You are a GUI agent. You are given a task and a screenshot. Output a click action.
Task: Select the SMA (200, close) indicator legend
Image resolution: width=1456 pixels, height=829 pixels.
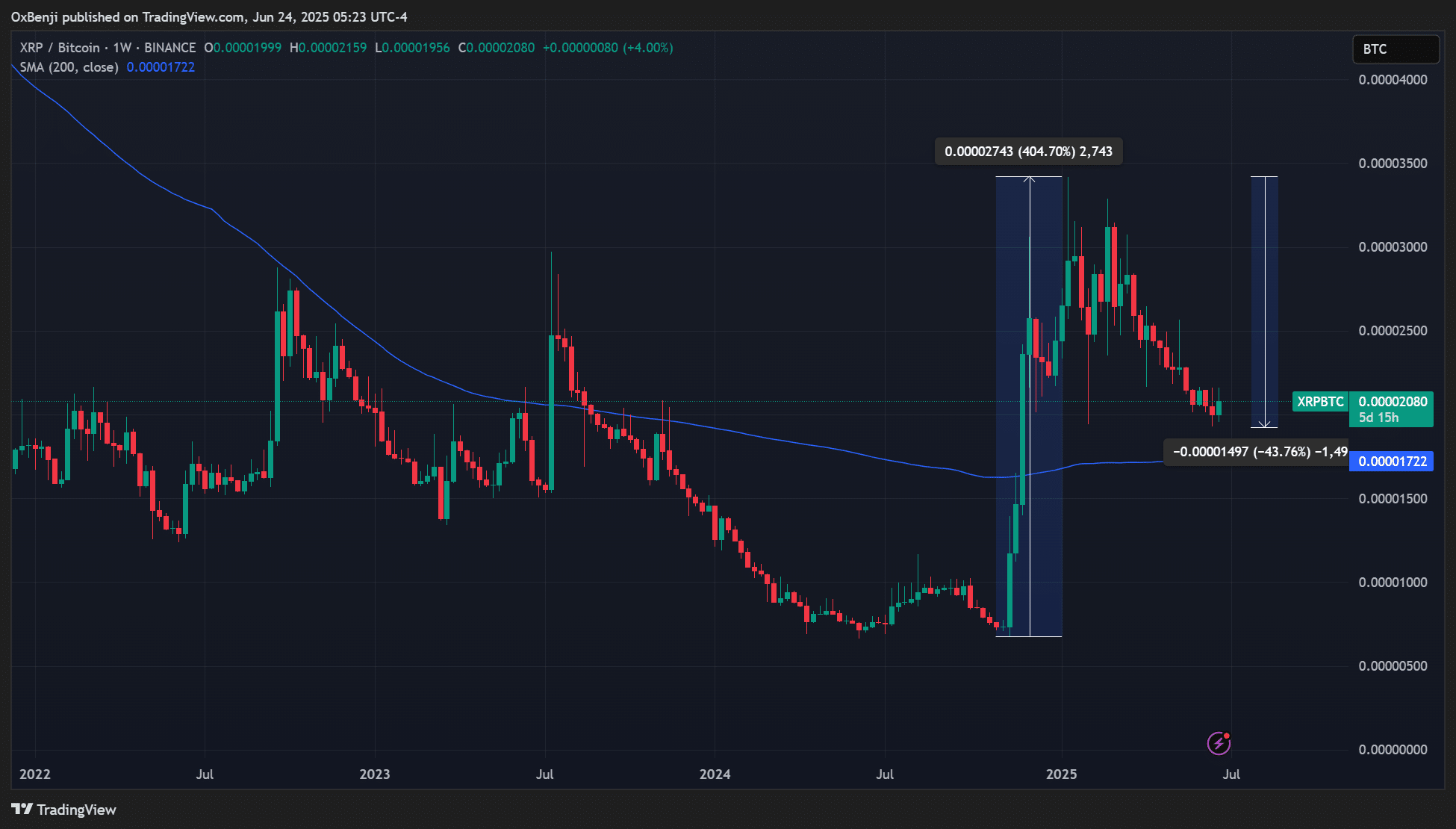pyautogui.click(x=69, y=67)
